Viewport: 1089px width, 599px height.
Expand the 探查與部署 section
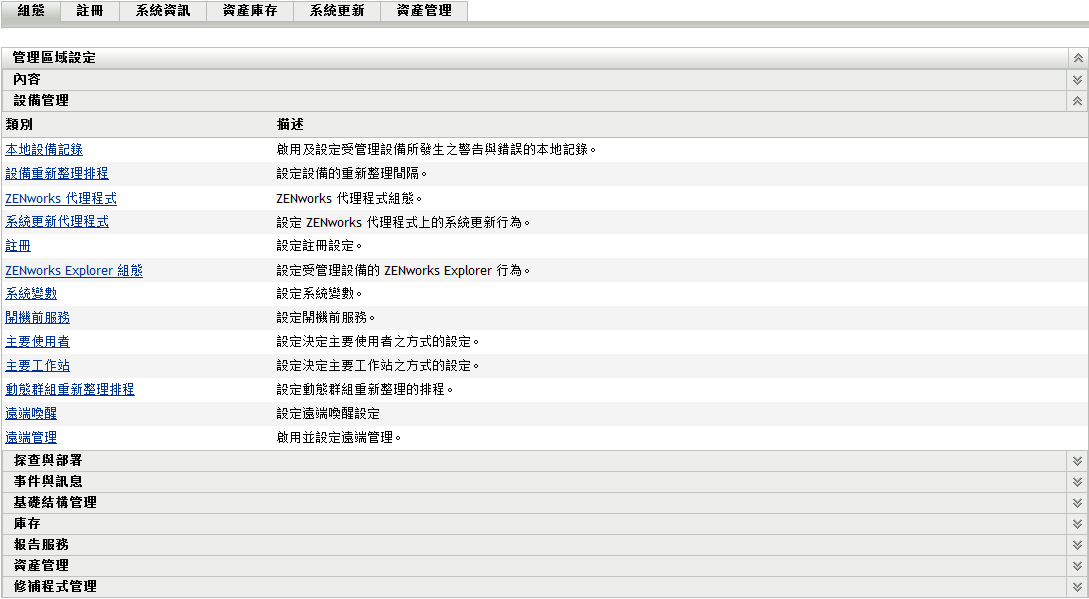click(1076, 460)
